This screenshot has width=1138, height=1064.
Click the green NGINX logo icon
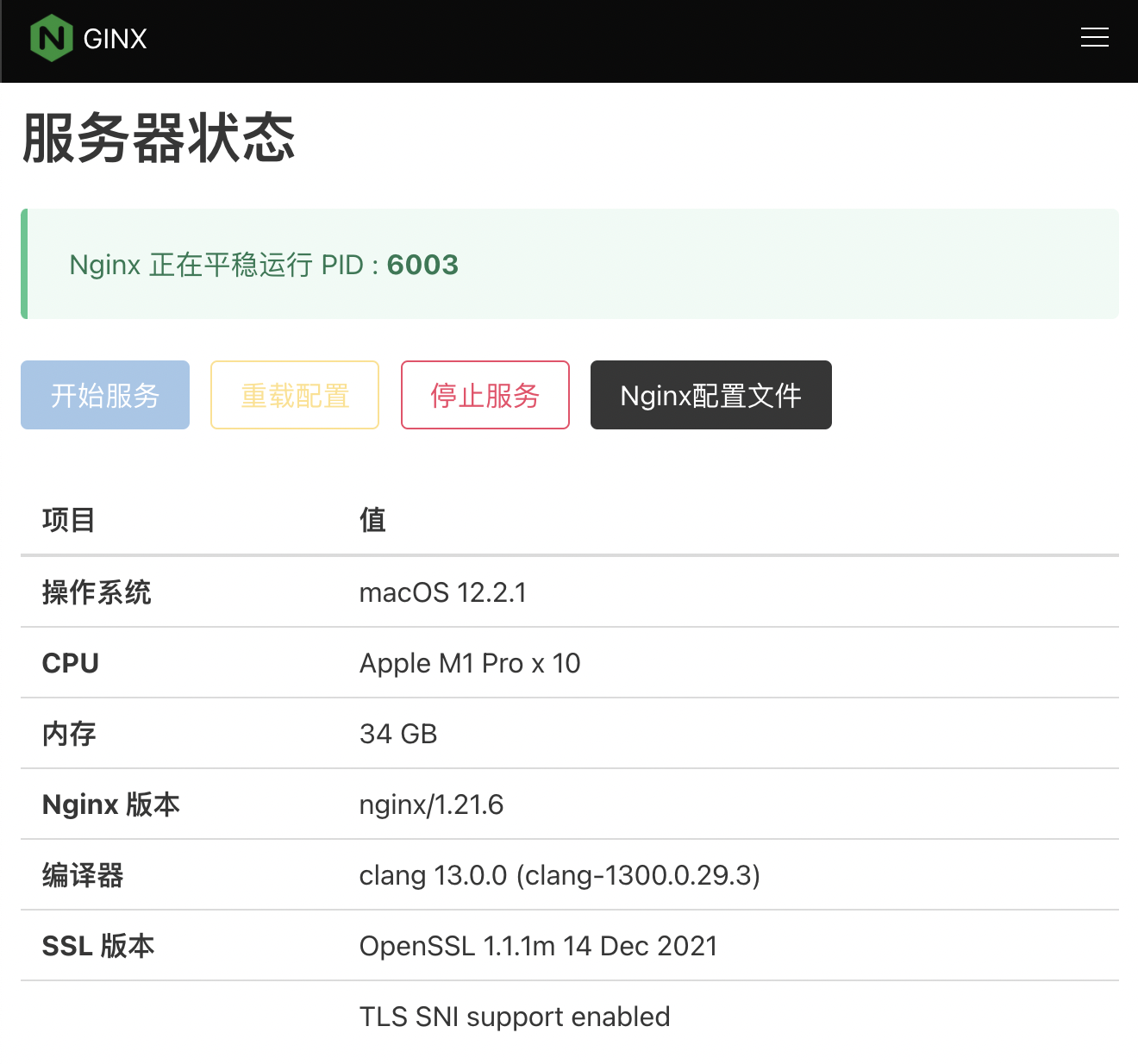click(x=52, y=38)
